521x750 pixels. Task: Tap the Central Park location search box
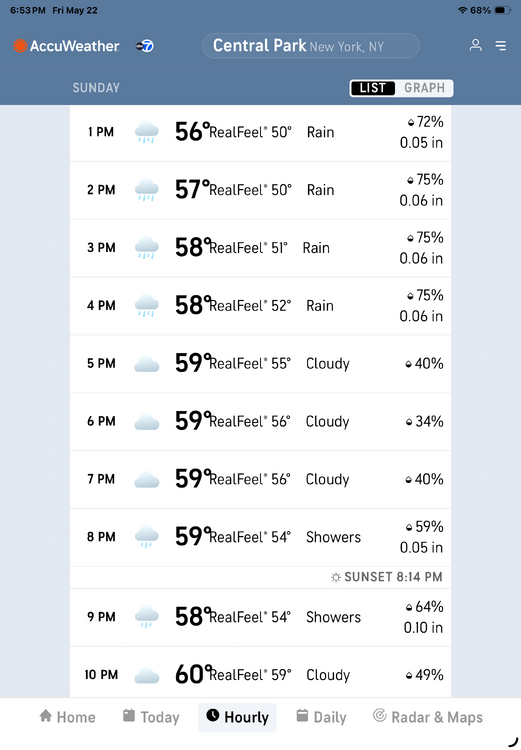311,46
